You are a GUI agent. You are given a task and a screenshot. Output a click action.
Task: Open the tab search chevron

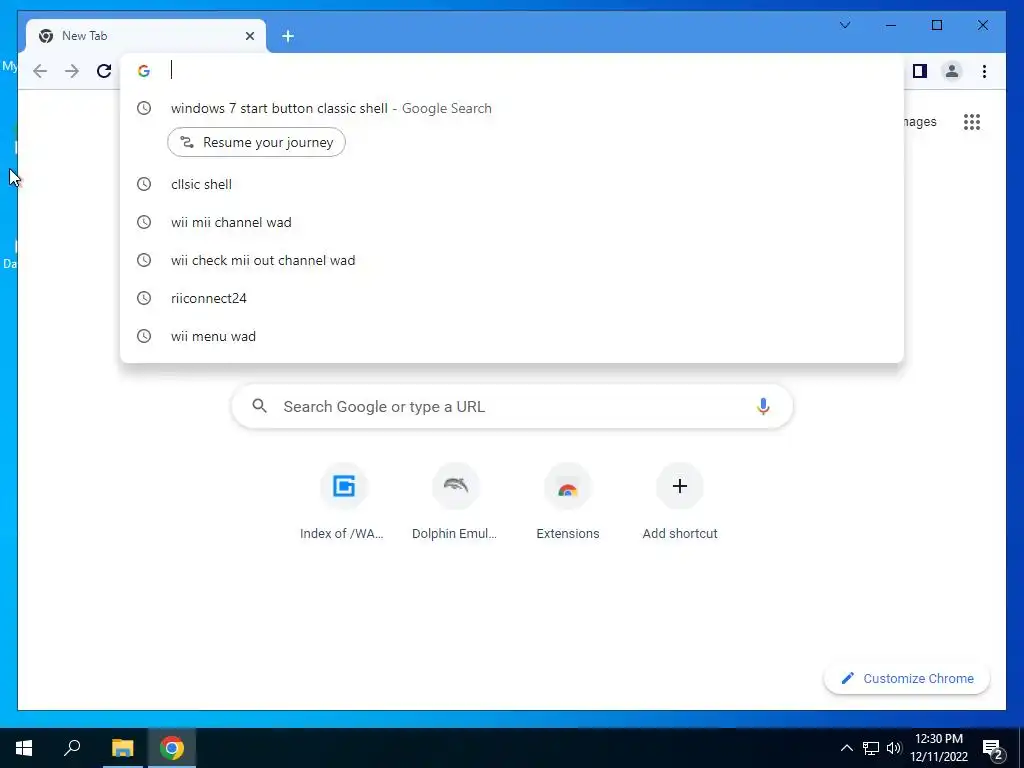click(844, 25)
